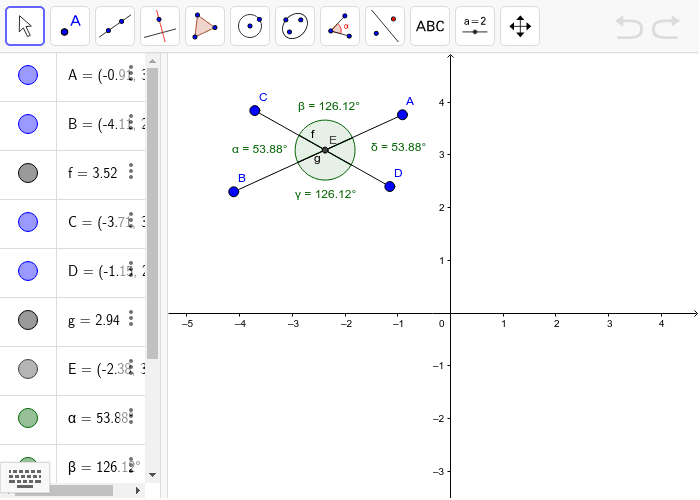Select the β = 126.12° algebra entry

click(x=104, y=467)
